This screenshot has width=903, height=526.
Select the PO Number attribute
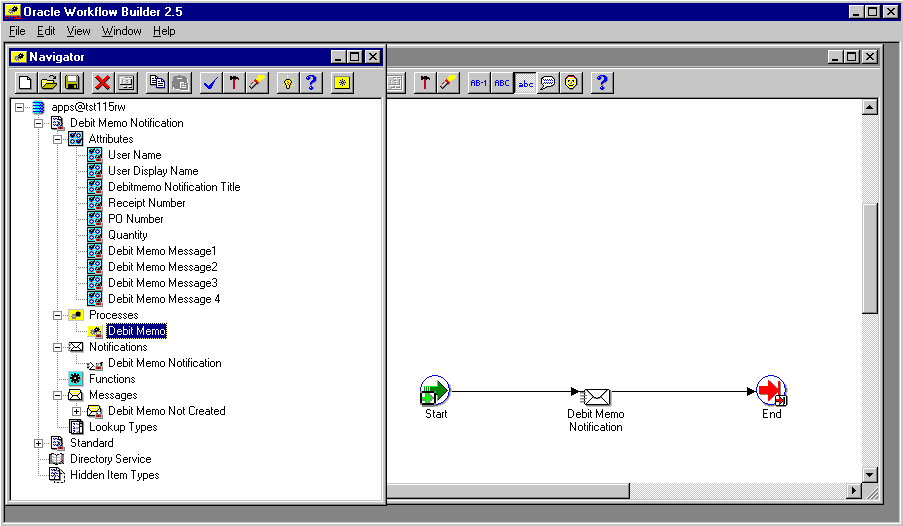pyautogui.click(x=136, y=220)
